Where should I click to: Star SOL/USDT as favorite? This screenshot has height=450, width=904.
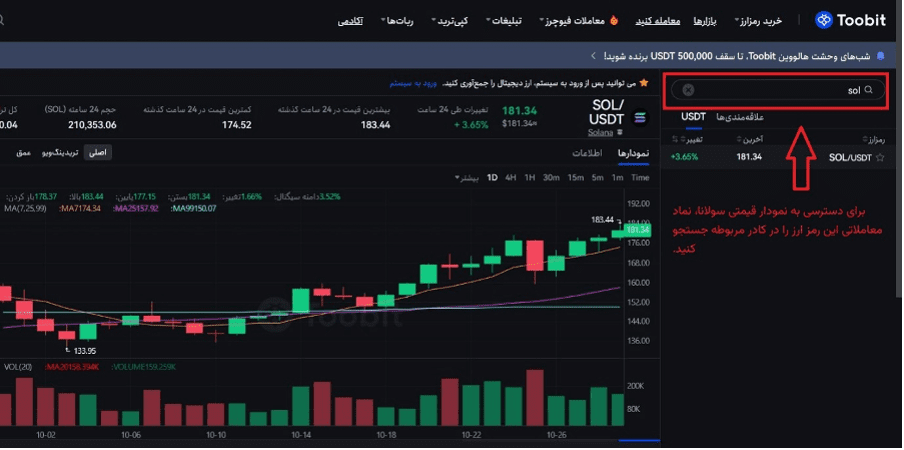tap(880, 157)
